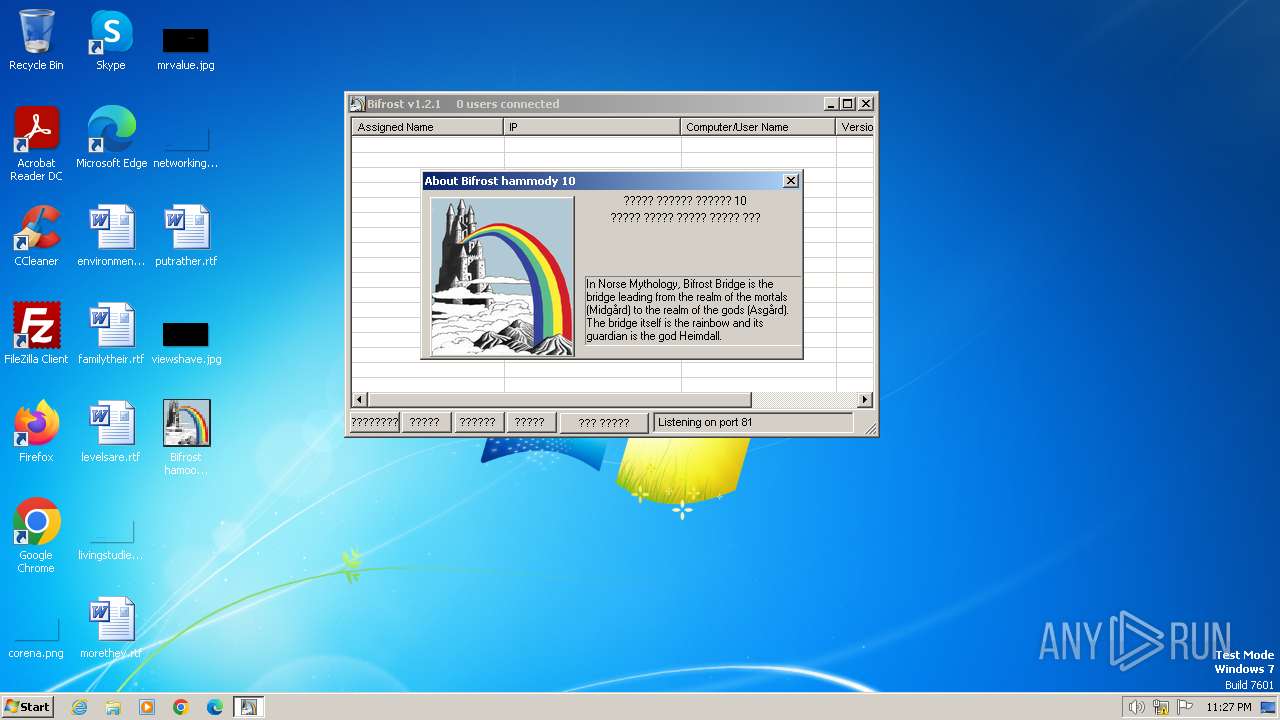Select the putrather.rtf document icon
The height and width of the screenshot is (720, 1280).
(x=186, y=236)
